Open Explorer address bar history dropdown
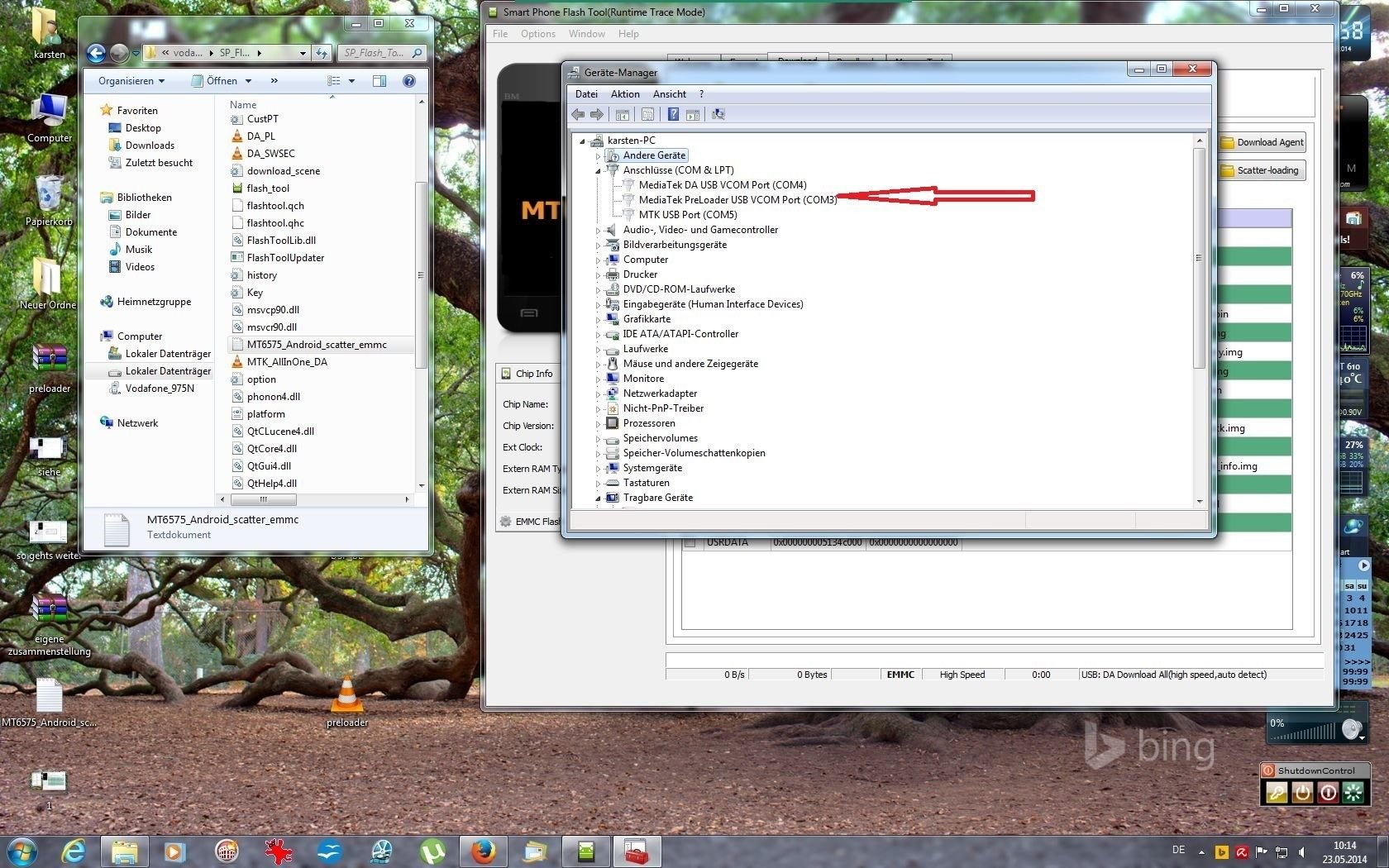 [303, 53]
